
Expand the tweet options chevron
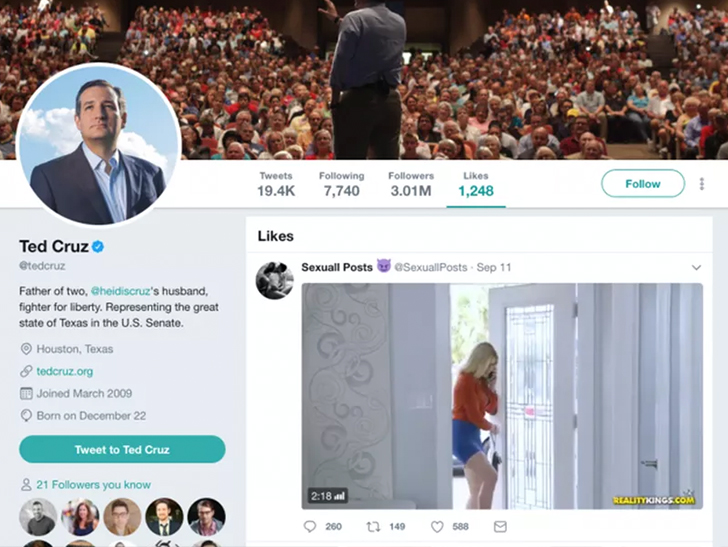697,268
